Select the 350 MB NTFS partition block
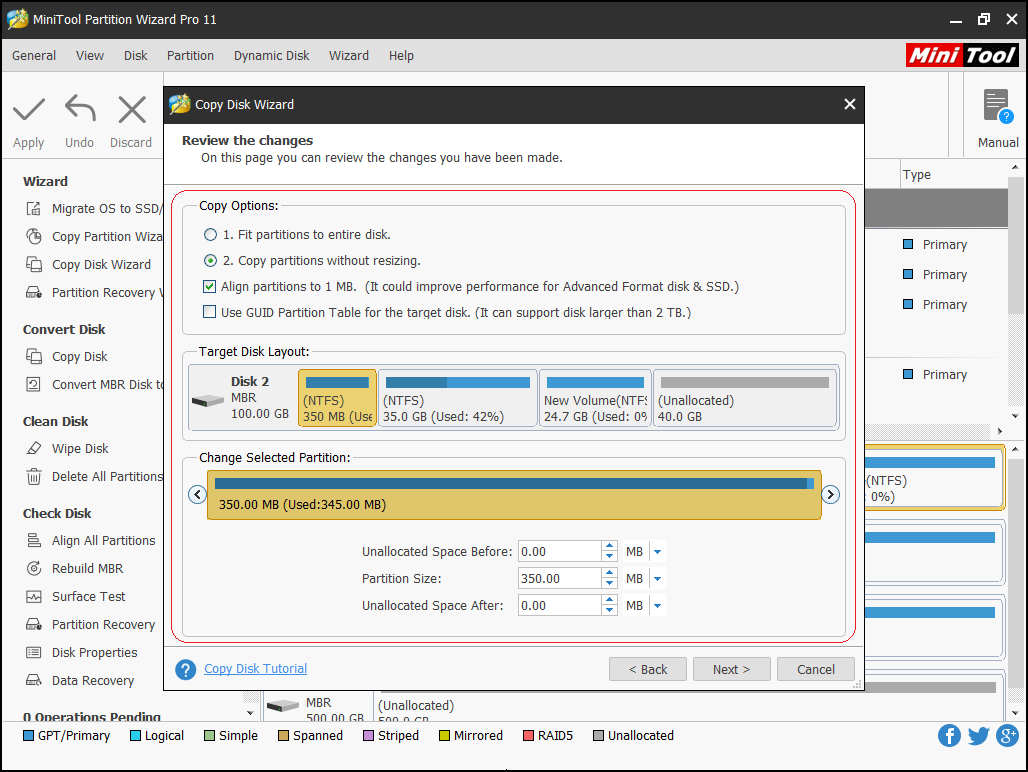 (337, 398)
